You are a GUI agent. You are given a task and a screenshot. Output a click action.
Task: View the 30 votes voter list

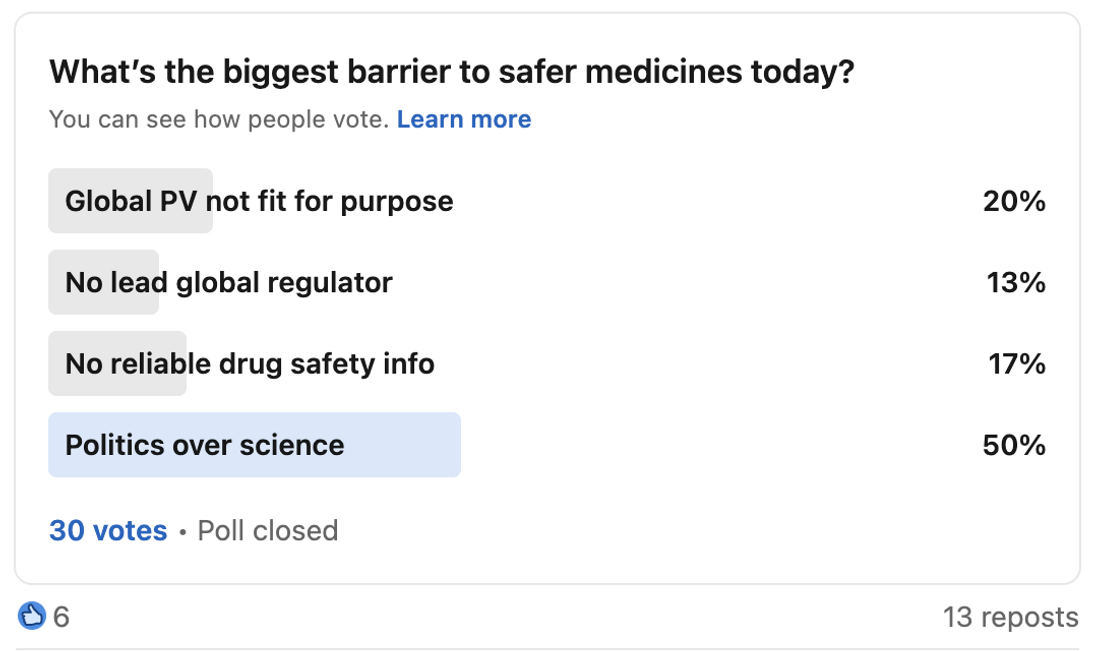108,530
